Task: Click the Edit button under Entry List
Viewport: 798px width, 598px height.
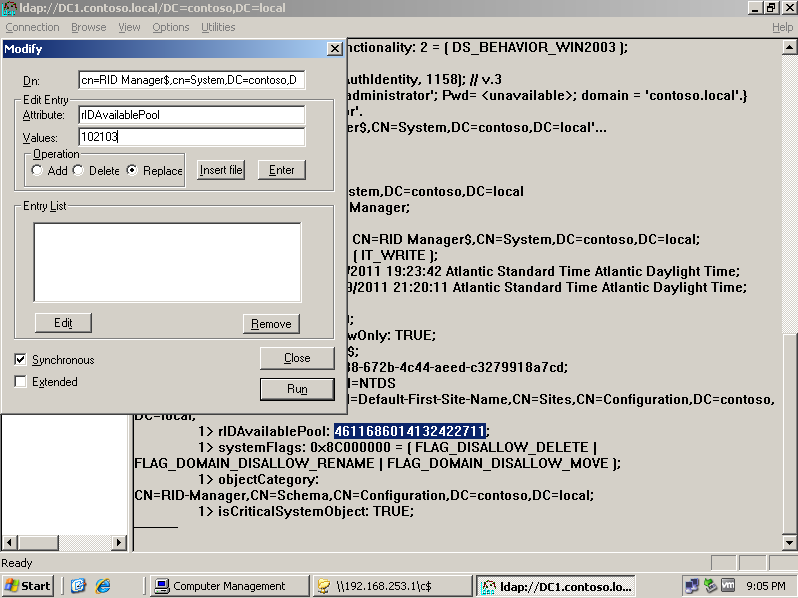Action: coord(63,323)
